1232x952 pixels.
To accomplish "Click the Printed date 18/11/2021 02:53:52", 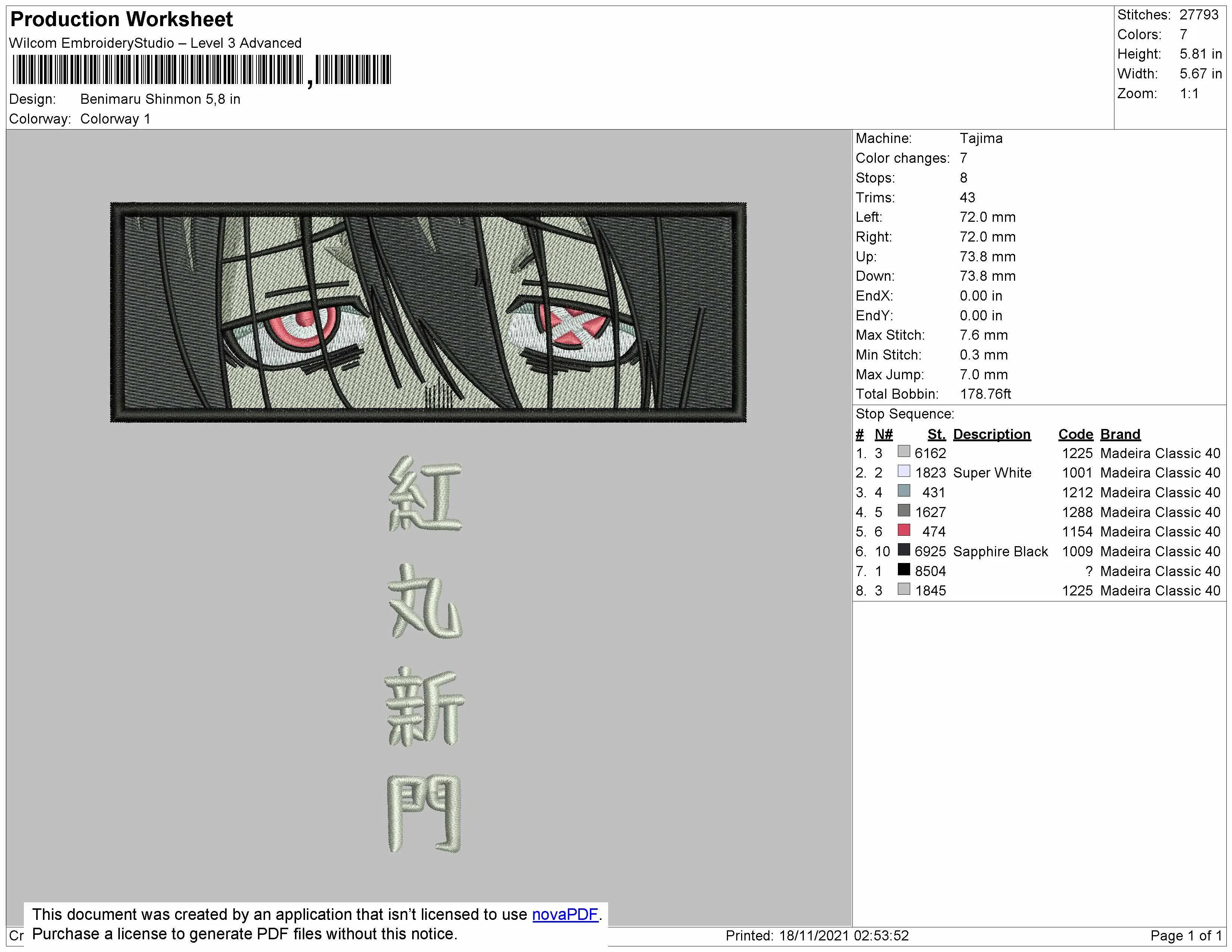I will [x=817, y=936].
